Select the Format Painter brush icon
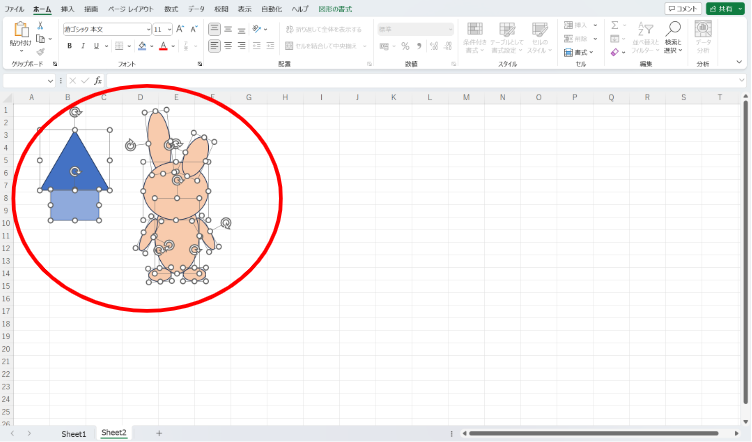 pyautogui.click(x=40, y=51)
